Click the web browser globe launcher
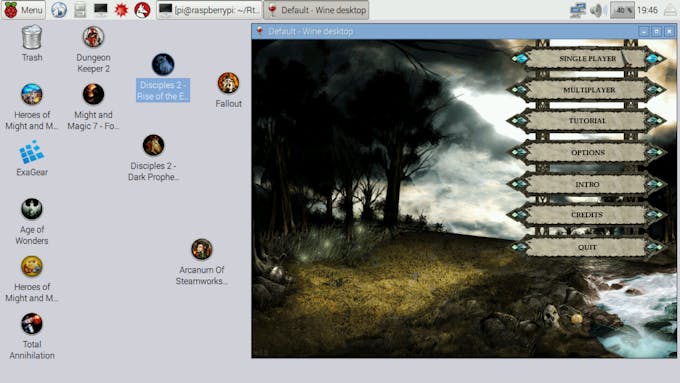This screenshot has width=680, height=383. tap(59, 10)
